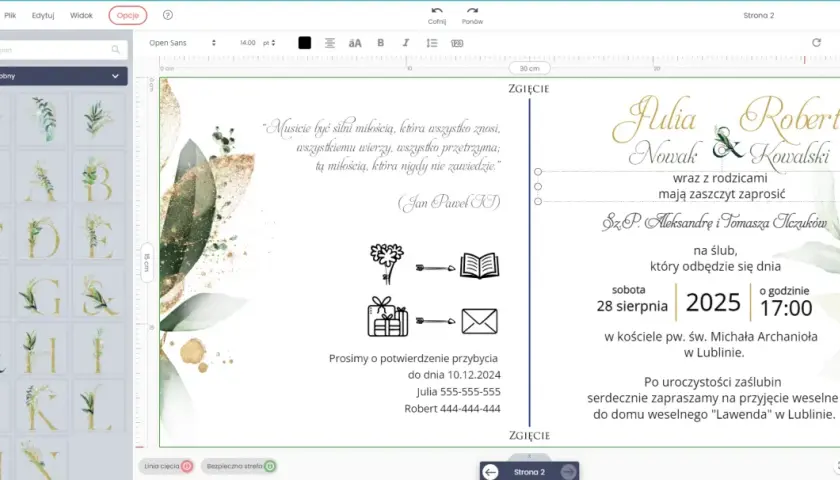
Task: Open the Edytuj menu
Action: pos(43,16)
